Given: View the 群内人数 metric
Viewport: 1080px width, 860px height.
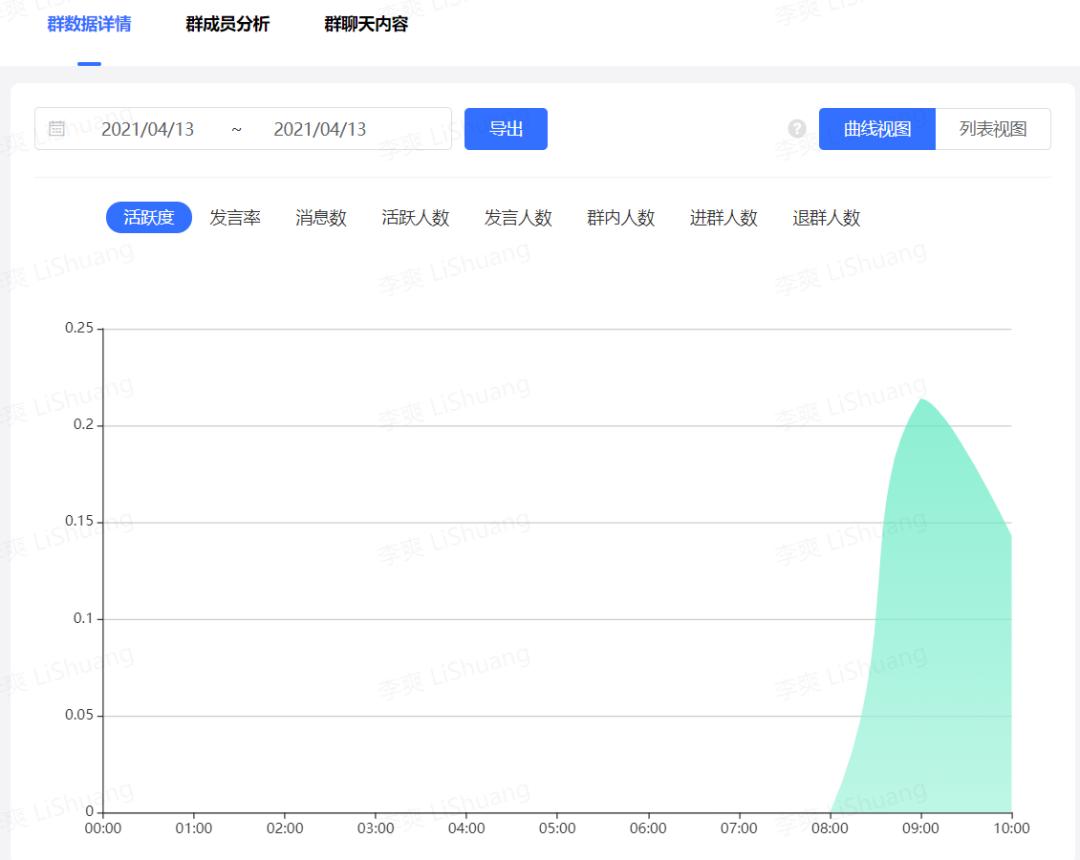Looking at the screenshot, I should (621, 218).
